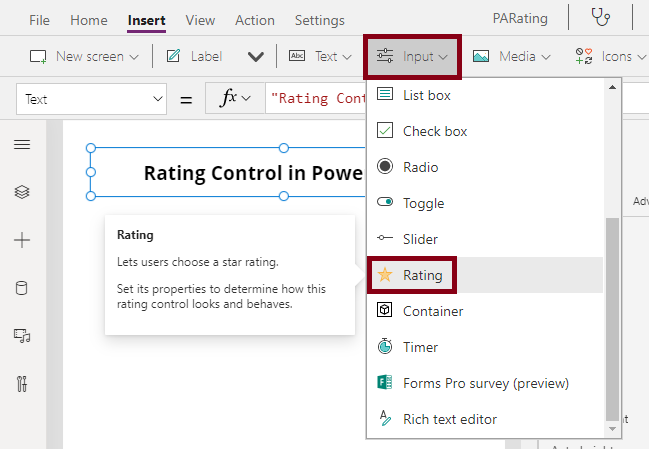Click the Input menu scroll down arrow
Image resolution: width=649 pixels, height=451 pixels.
(612, 429)
